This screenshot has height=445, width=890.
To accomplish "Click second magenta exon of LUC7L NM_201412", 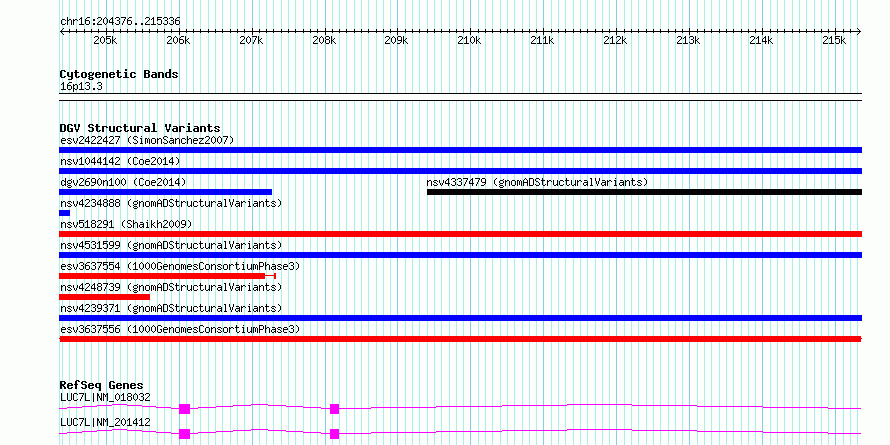I will 334,434.
